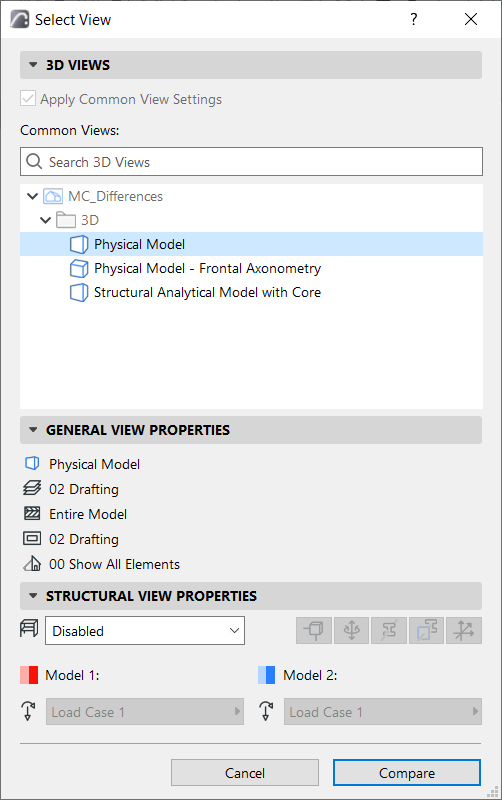Viewport: 502px width, 800px height.
Task: Toggle Apply Common View Settings checkbox
Action: tap(28, 98)
